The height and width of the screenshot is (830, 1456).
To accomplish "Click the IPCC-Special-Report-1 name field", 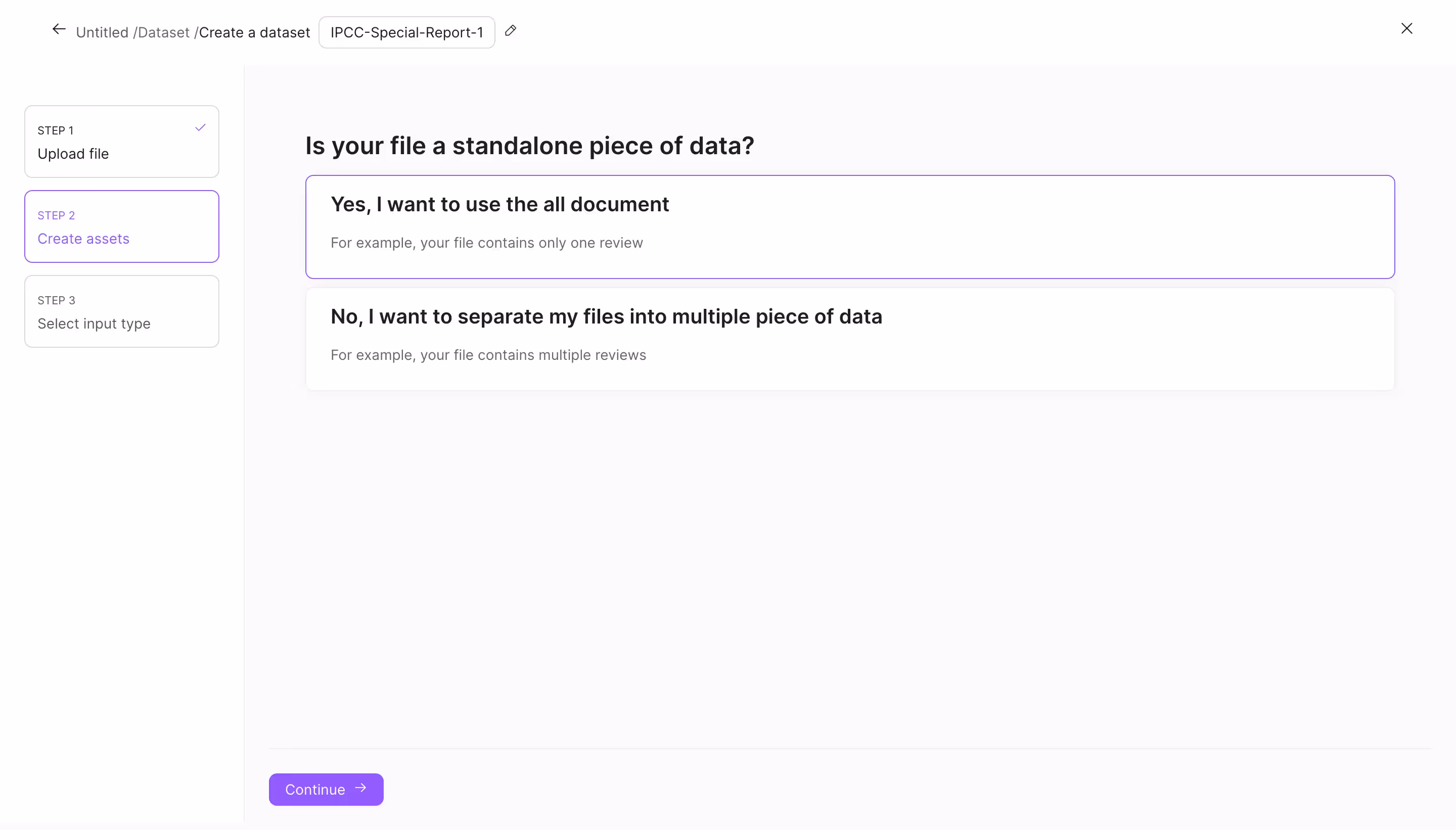I will [x=406, y=32].
